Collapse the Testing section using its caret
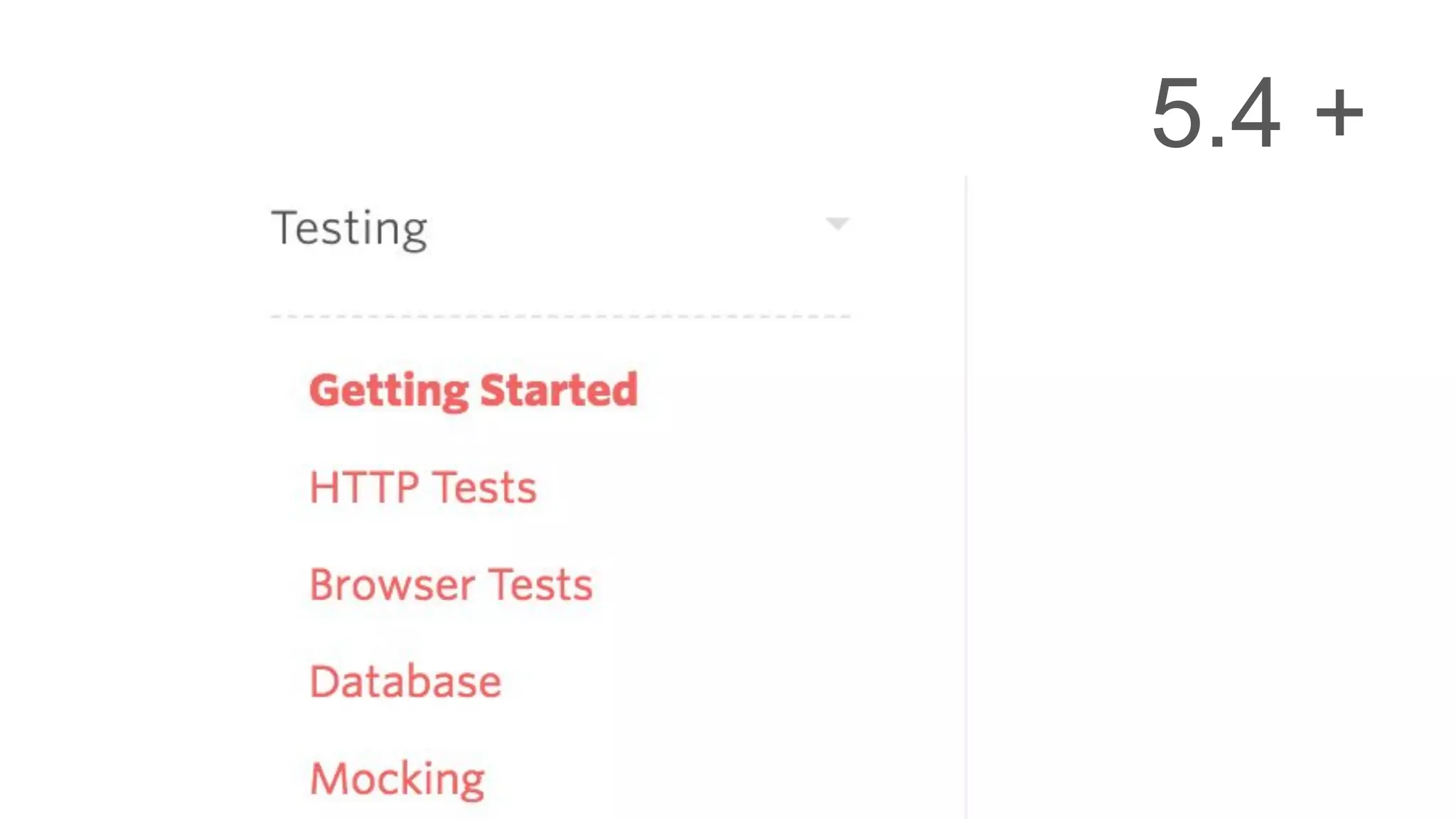1456x819 pixels. pyautogui.click(x=837, y=224)
